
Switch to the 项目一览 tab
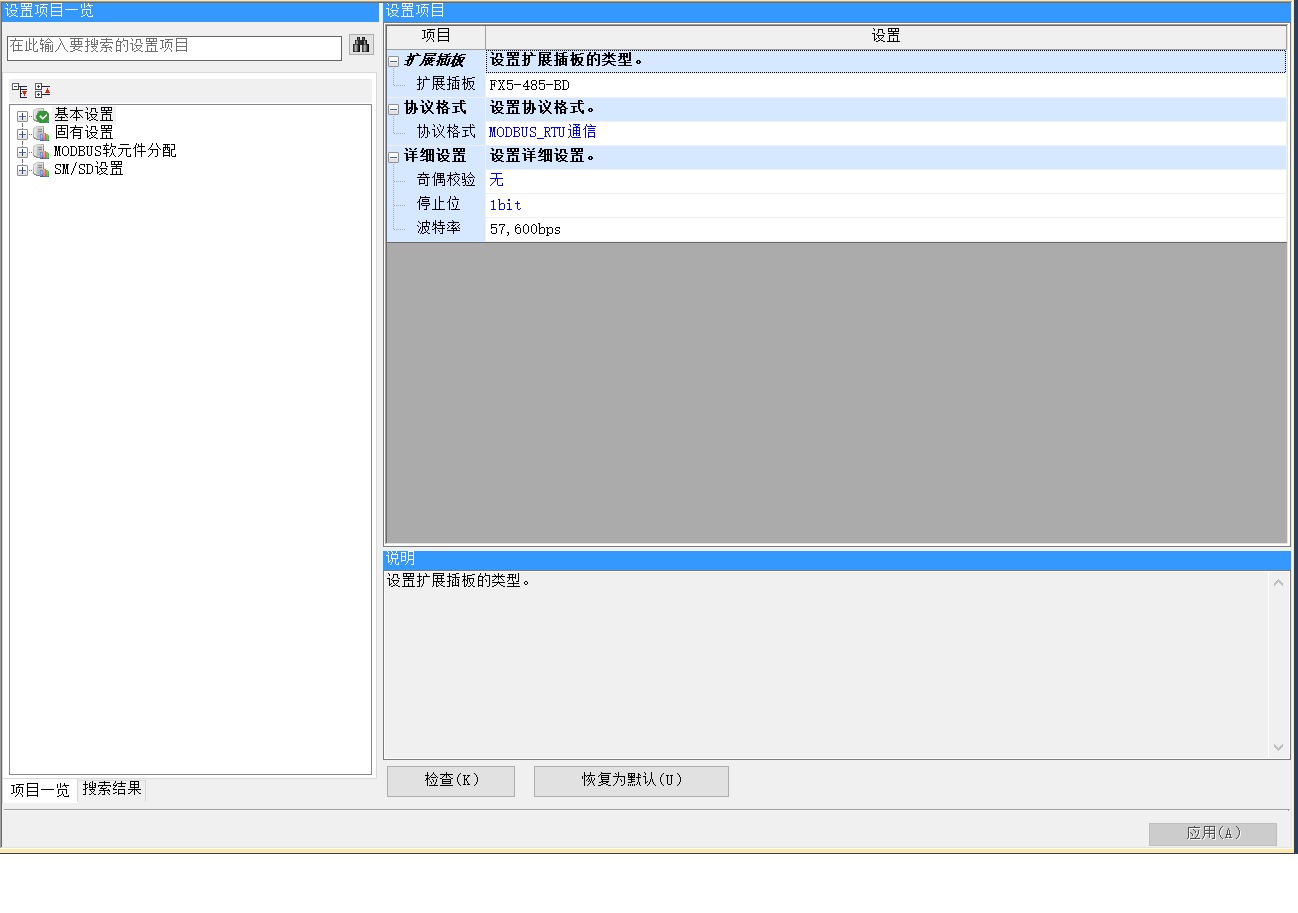coord(40,790)
